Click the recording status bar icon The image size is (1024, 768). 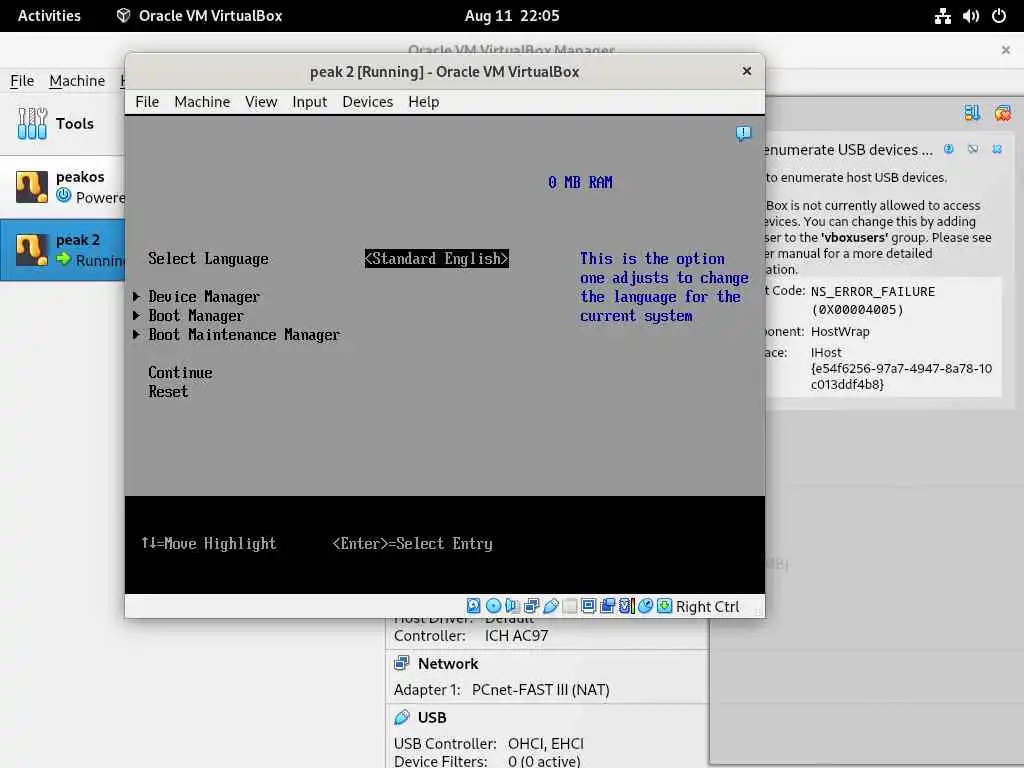[607, 606]
